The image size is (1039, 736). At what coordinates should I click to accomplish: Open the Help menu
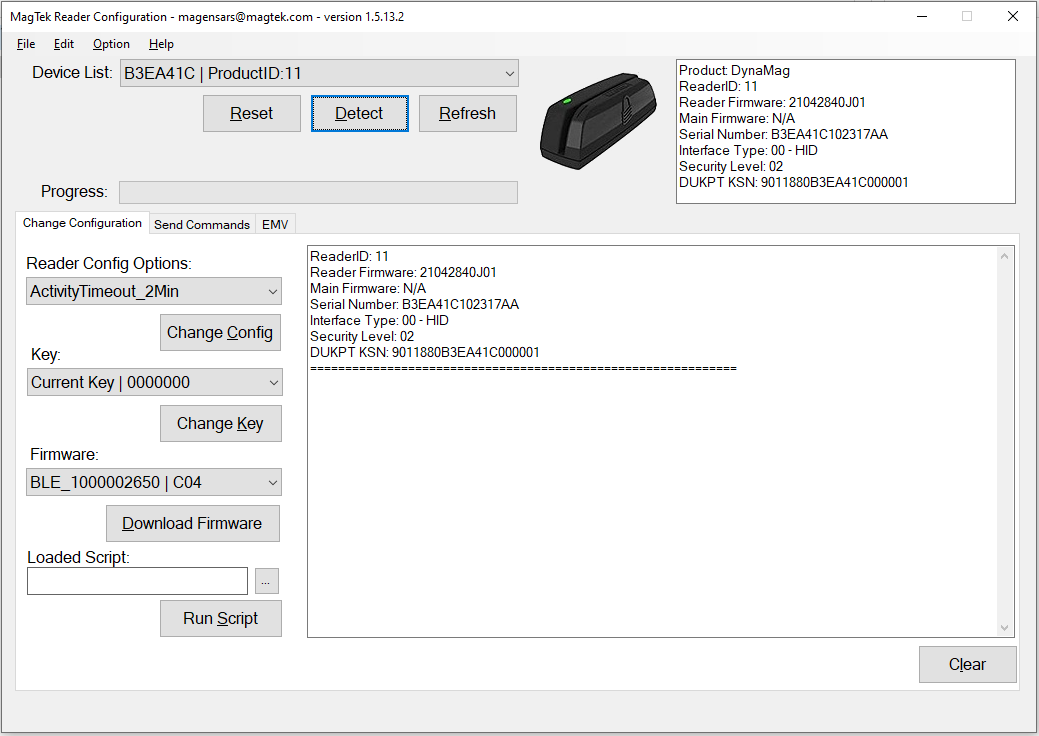pos(161,44)
